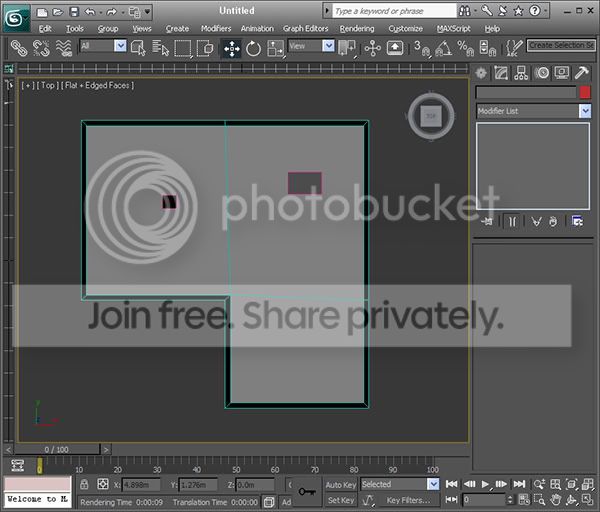This screenshot has width=600, height=512.
Task: Switch to the Utilities hammer tab
Action: pyautogui.click(x=582, y=73)
